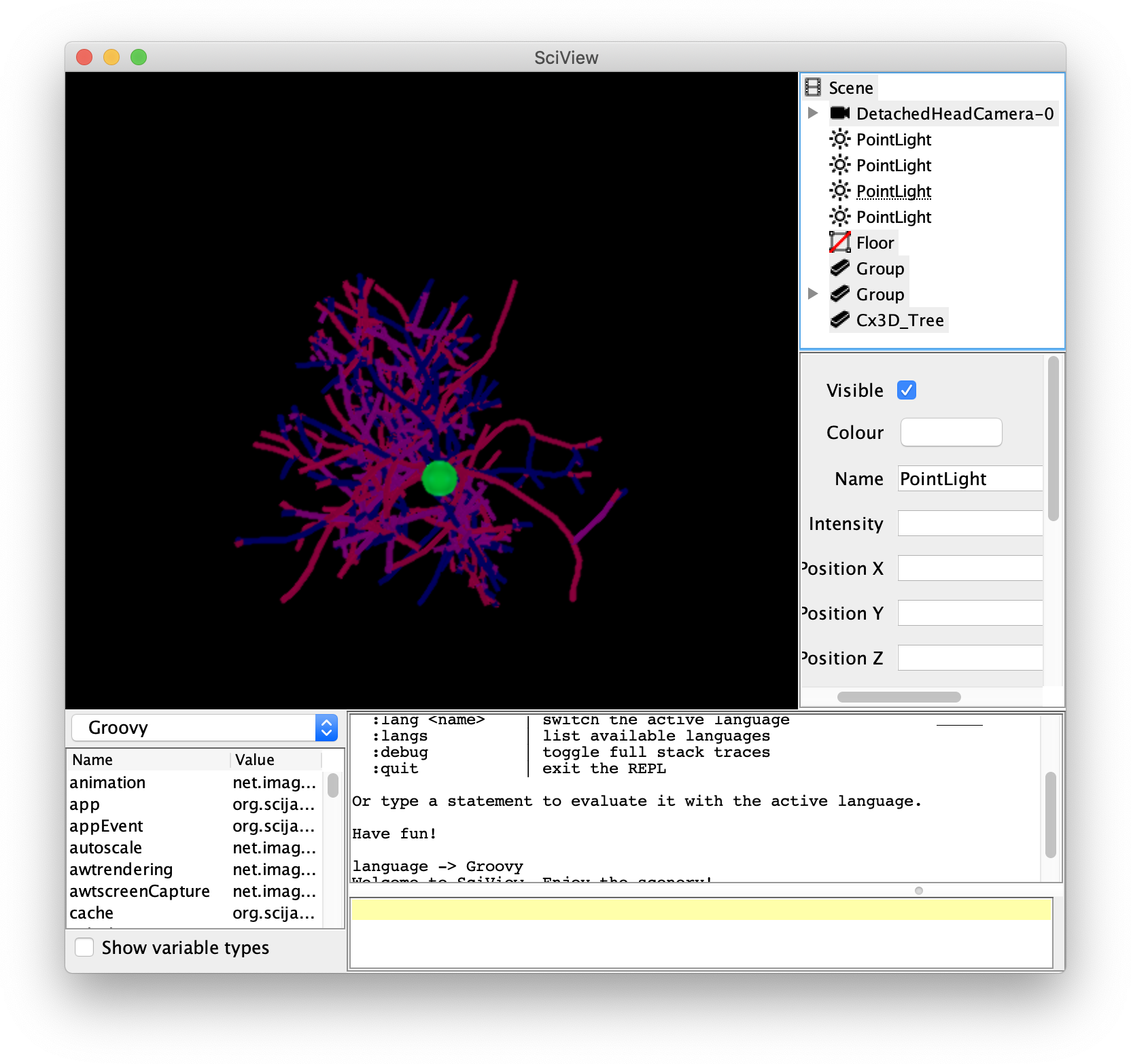
Task: Select the appEvent variable row
Action: pyautogui.click(x=194, y=826)
